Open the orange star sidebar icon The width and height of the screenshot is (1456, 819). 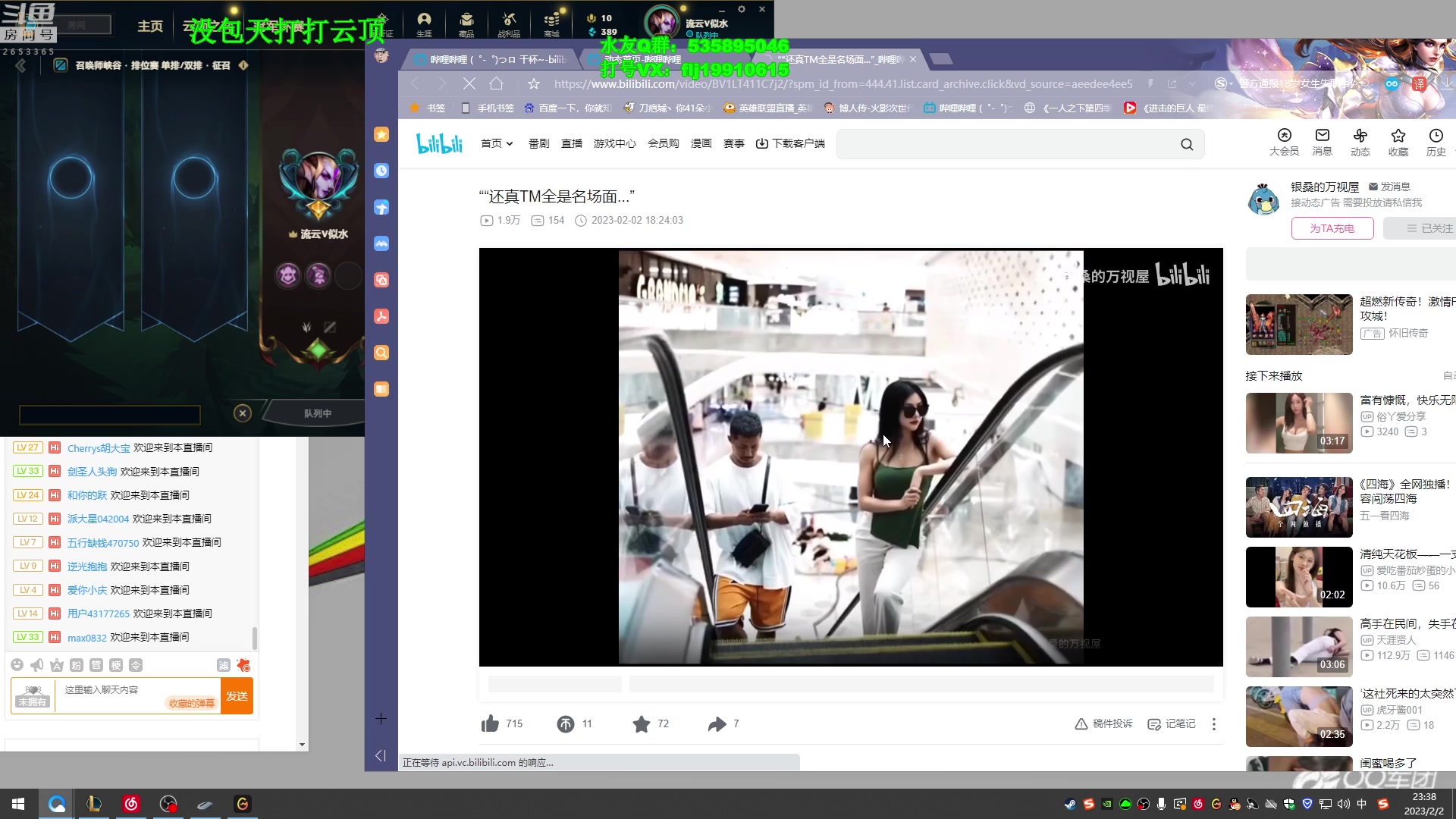point(381,134)
